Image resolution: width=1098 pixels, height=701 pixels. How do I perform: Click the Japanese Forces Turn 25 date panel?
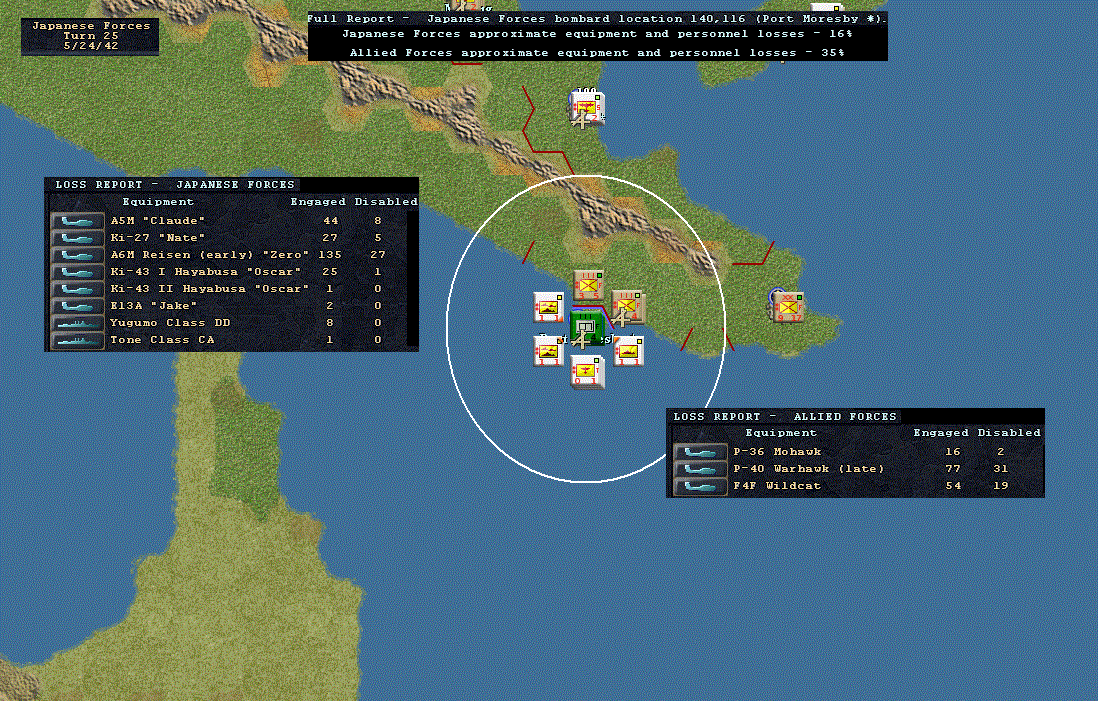coord(90,36)
